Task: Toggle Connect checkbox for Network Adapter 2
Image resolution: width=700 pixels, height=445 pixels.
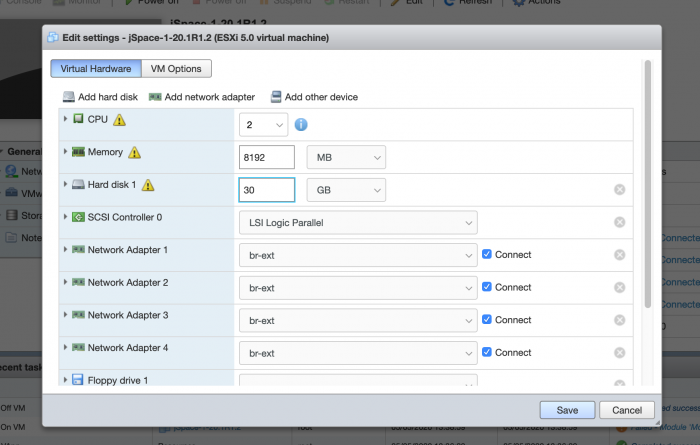Action: pos(487,287)
